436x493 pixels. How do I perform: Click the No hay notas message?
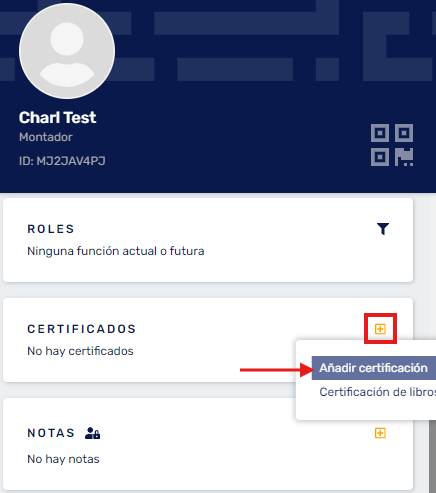point(63,459)
